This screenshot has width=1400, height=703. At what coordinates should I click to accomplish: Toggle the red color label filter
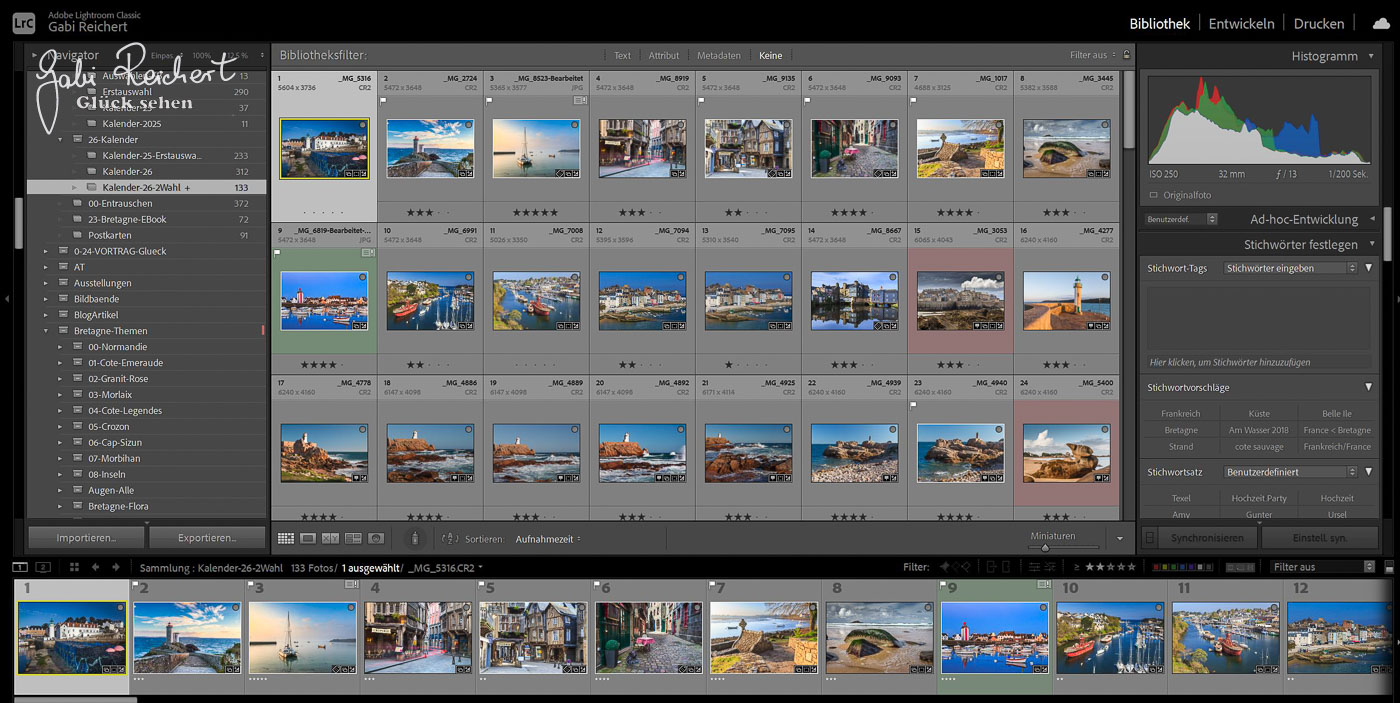click(x=1157, y=567)
